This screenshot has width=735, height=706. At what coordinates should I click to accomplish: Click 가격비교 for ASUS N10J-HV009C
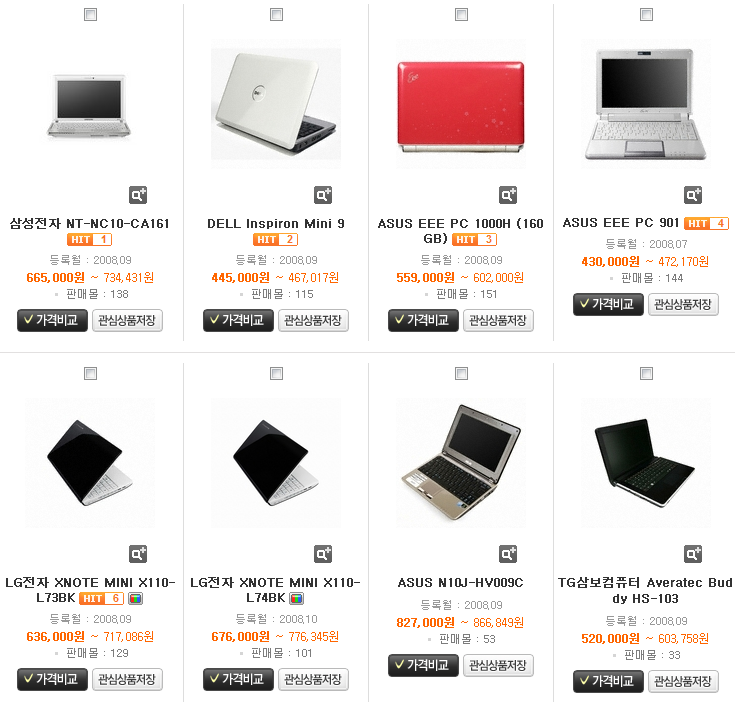(423, 666)
